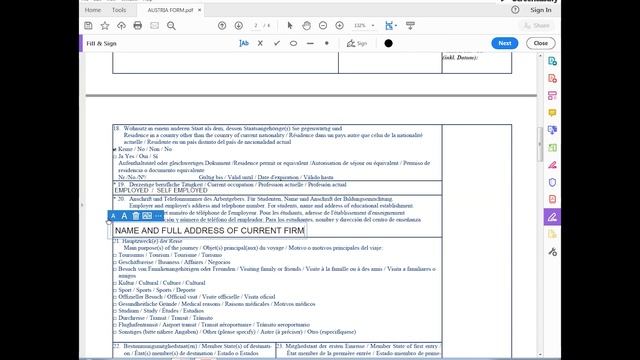Screen dimensions: 640x360
Task: Switch to the Tools tab
Action: pyautogui.click(x=119, y=10)
